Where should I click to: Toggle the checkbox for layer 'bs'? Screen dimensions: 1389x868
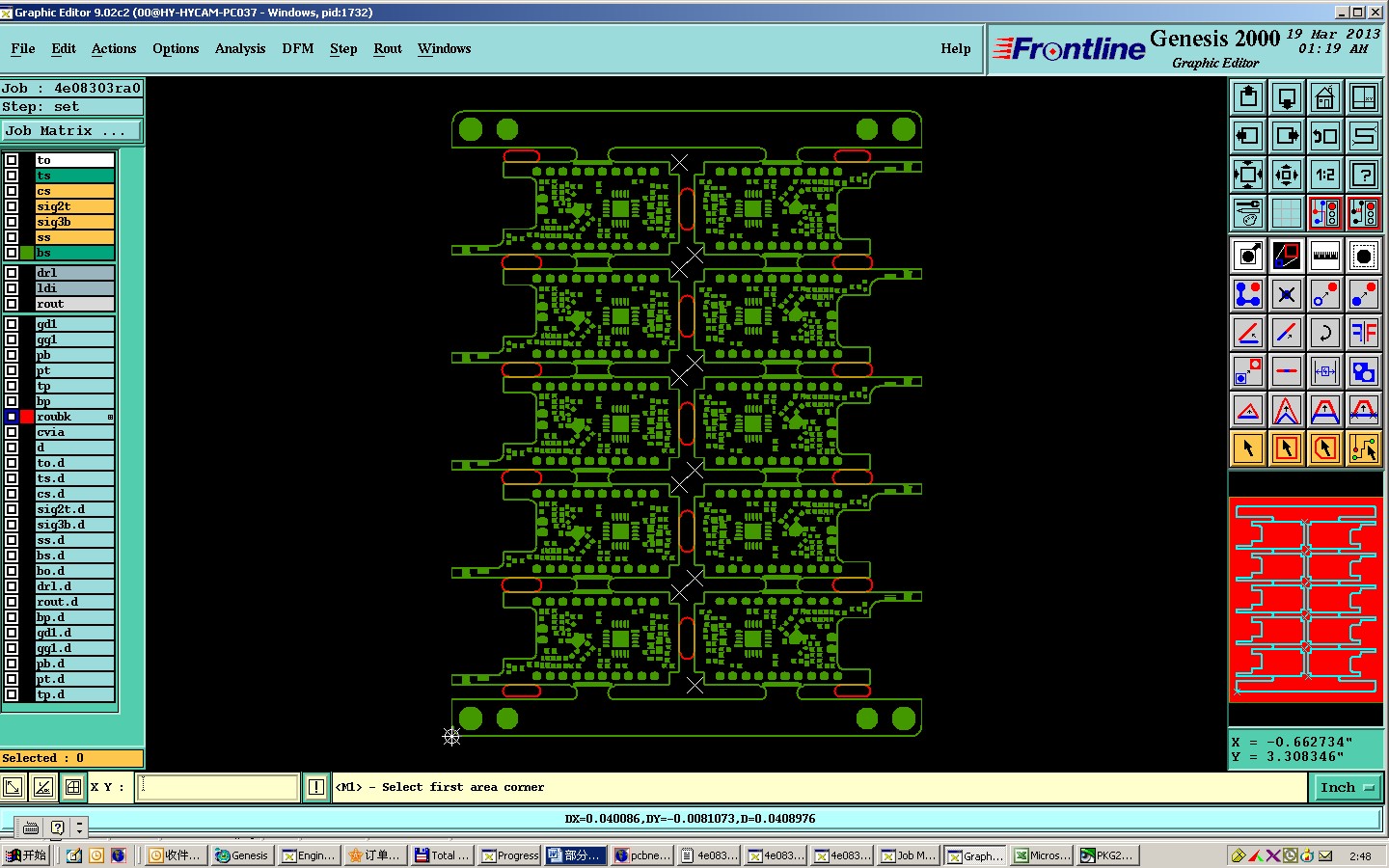click(12, 253)
